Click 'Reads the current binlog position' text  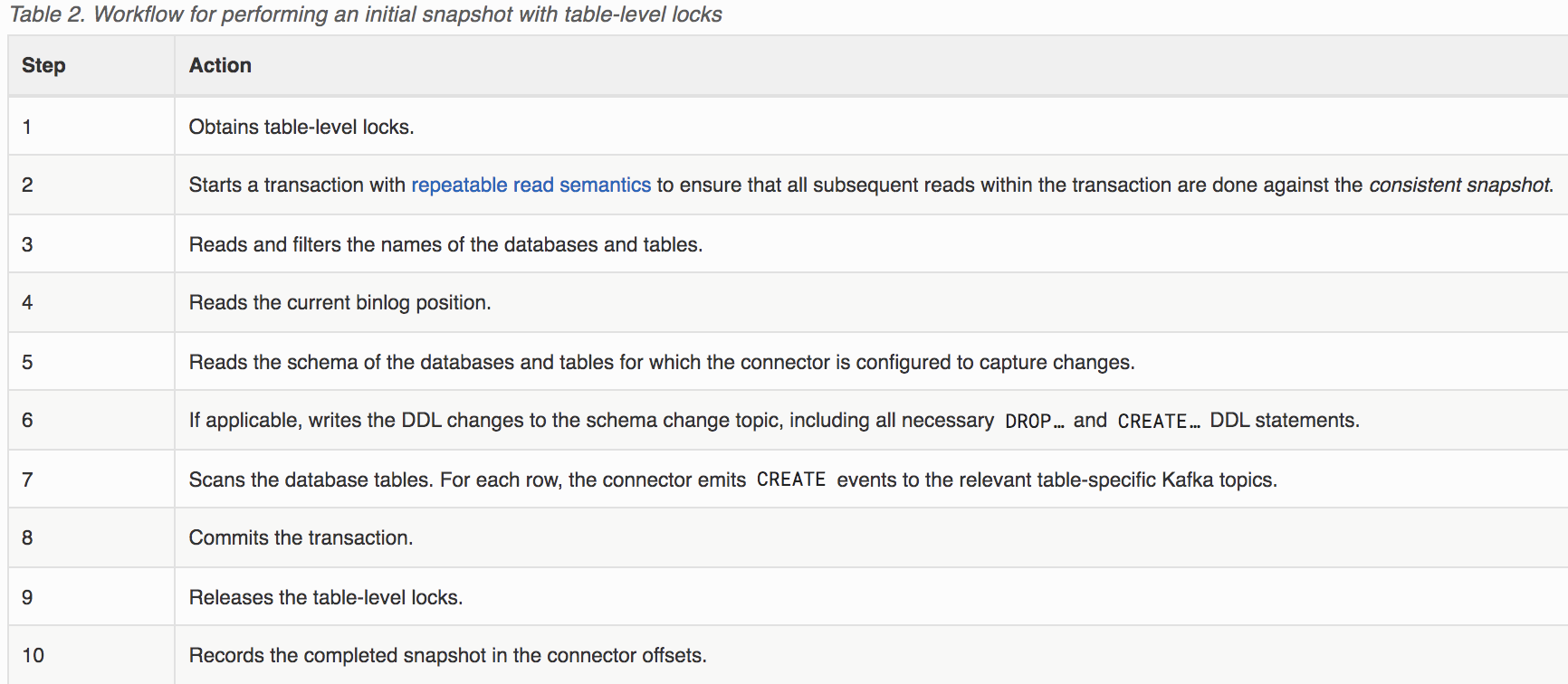pos(339,302)
